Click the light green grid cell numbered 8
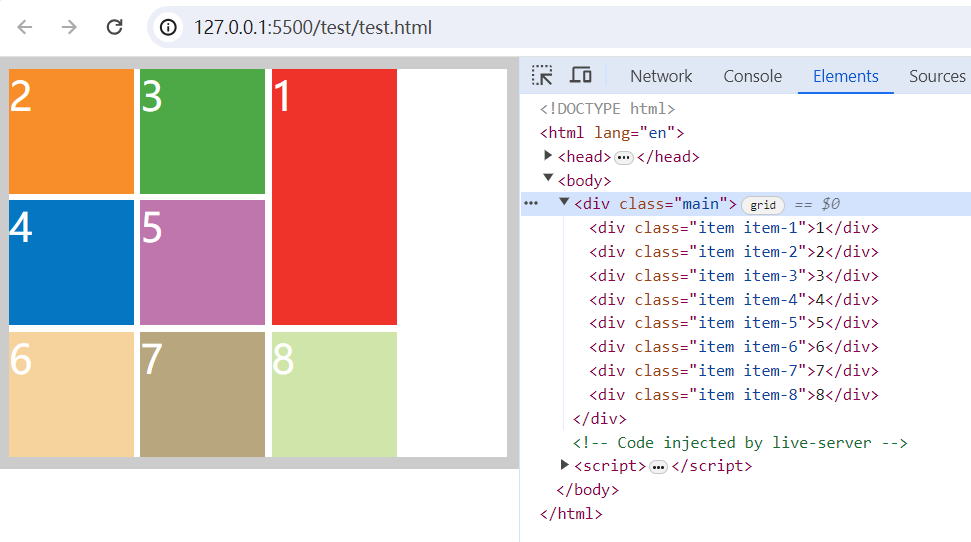 [334, 395]
